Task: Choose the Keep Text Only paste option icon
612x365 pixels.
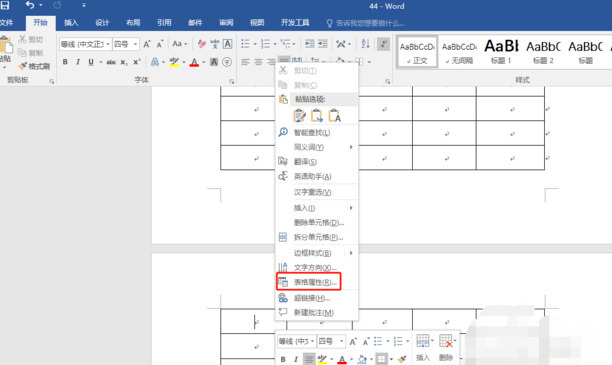Action: pyautogui.click(x=334, y=116)
